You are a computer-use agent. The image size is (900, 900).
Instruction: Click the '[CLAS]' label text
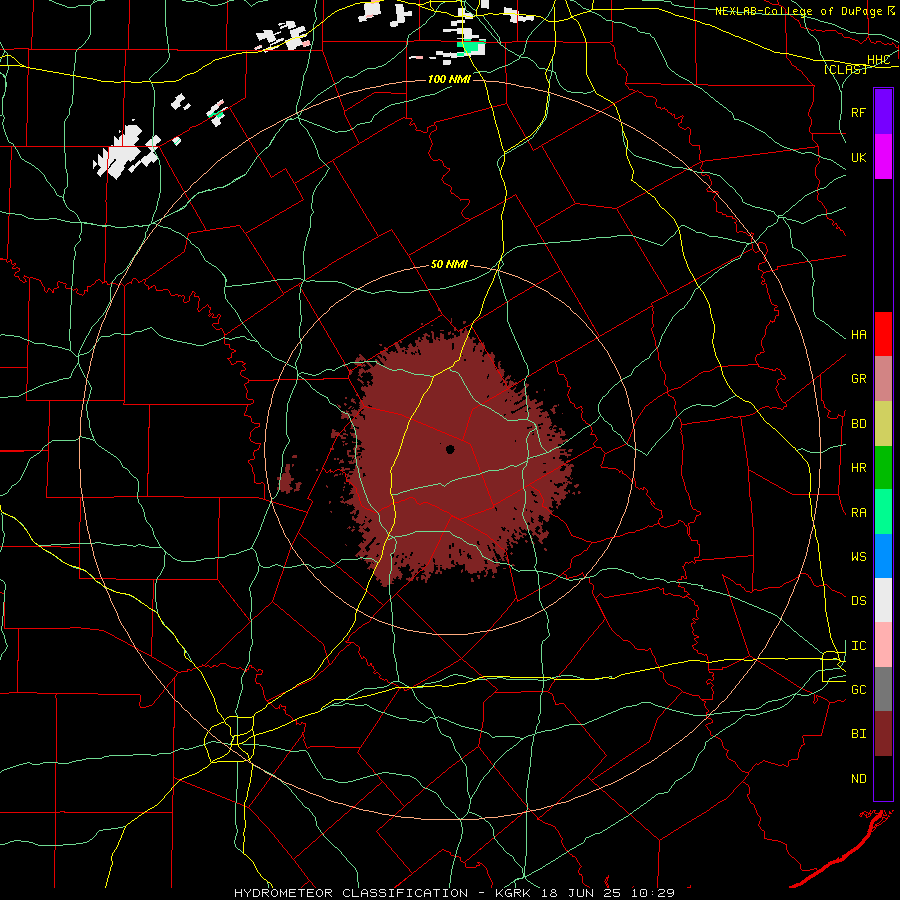tap(845, 70)
